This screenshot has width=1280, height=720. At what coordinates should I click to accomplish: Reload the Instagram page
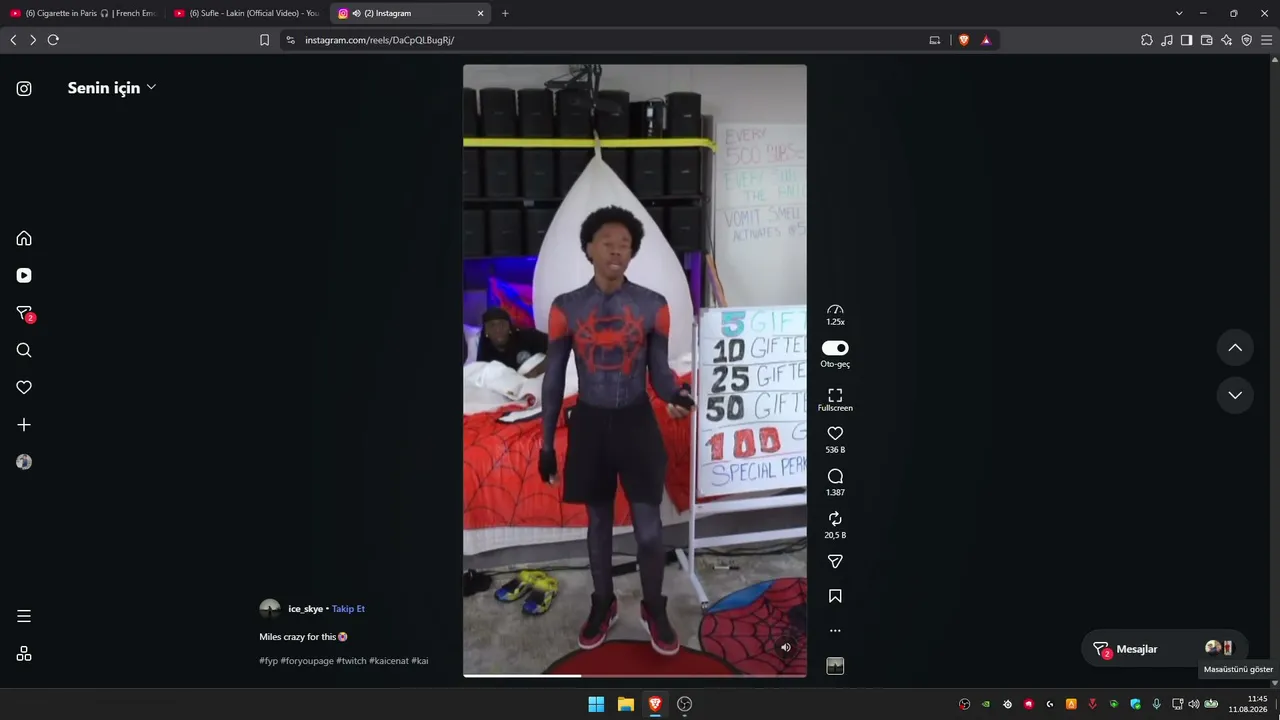click(53, 40)
